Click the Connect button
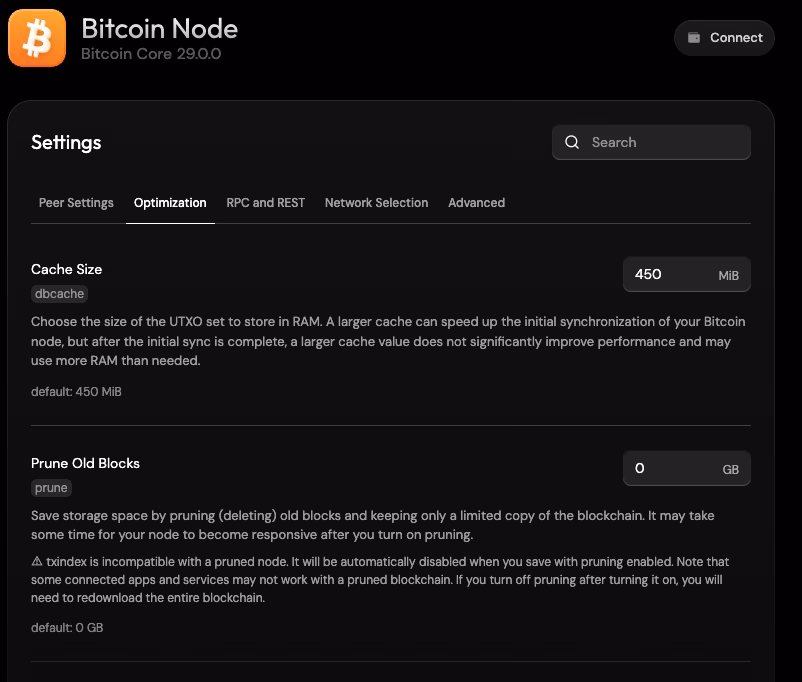The width and height of the screenshot is (802, 682). pos(724,37)
